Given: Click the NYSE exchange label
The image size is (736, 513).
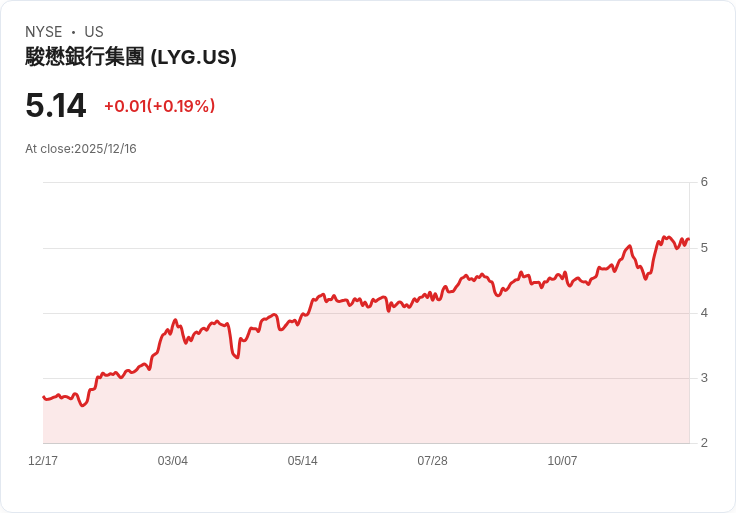Looking at the screenshot, I should pos(44,32).
